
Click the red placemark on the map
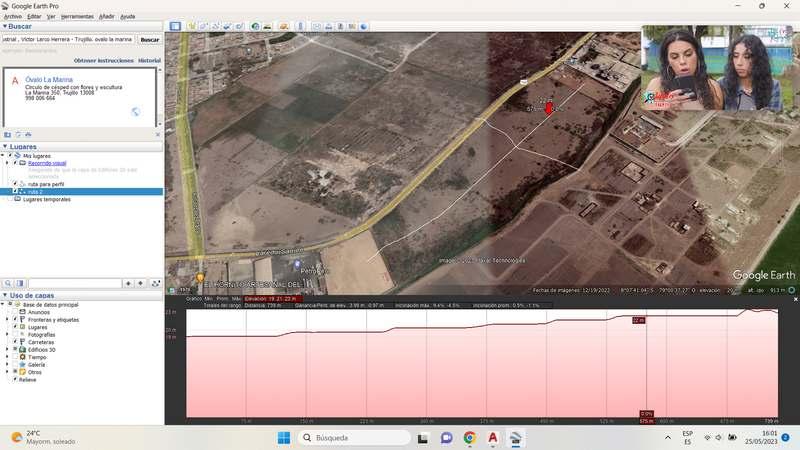(x=549, y=108)
